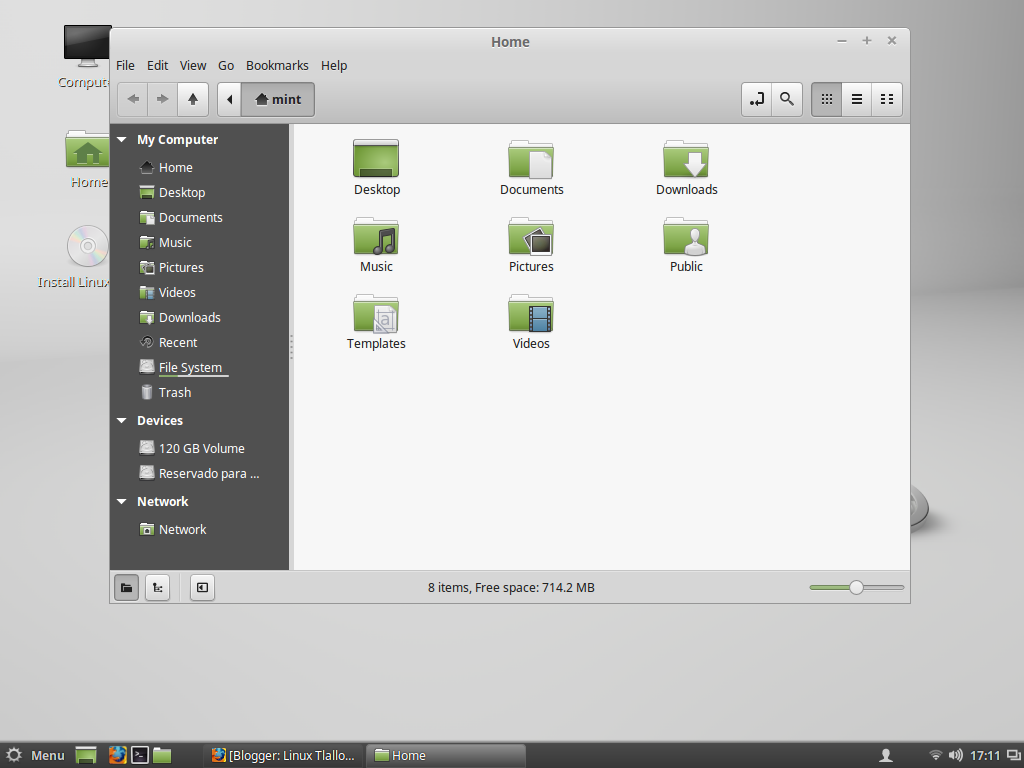
Task: Collapse the Network section
Action: tap(121, 501)
